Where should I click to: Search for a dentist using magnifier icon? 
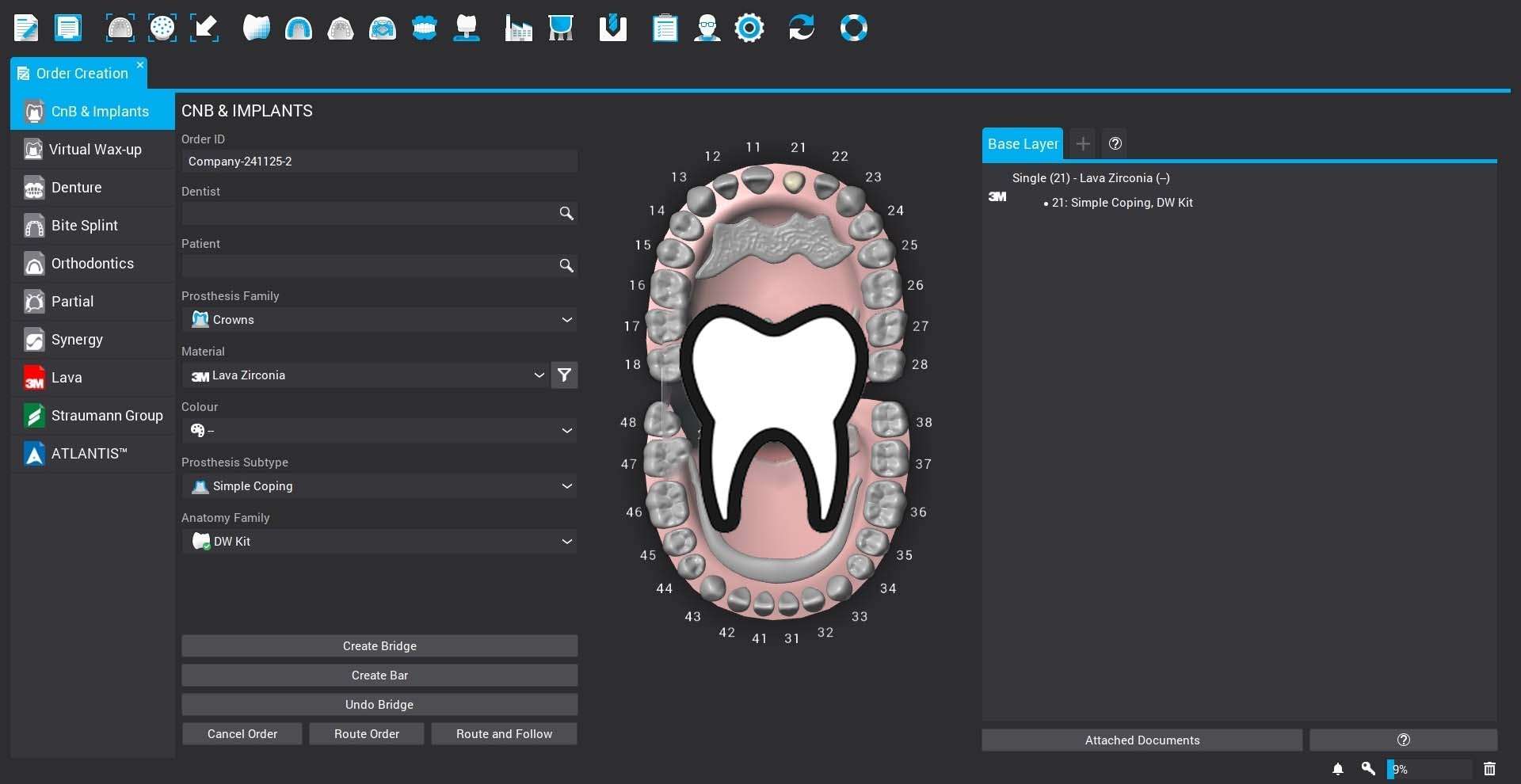tap(566, 213)
